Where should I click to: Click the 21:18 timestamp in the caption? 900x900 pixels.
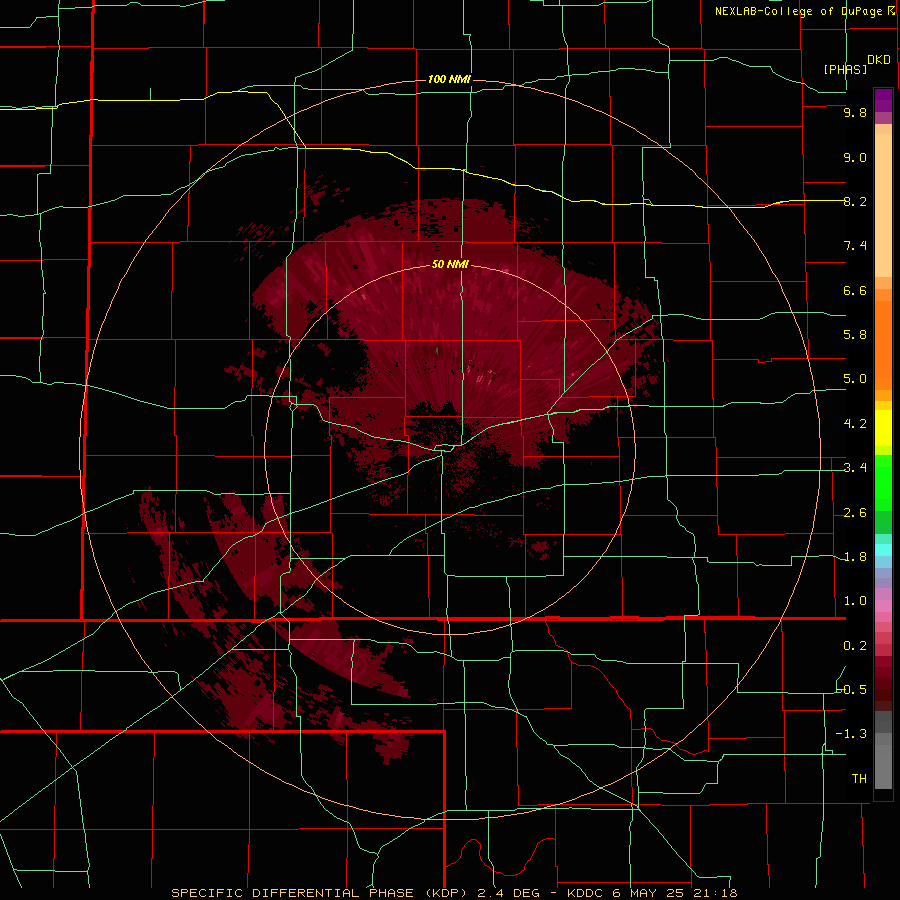(716, 893)
